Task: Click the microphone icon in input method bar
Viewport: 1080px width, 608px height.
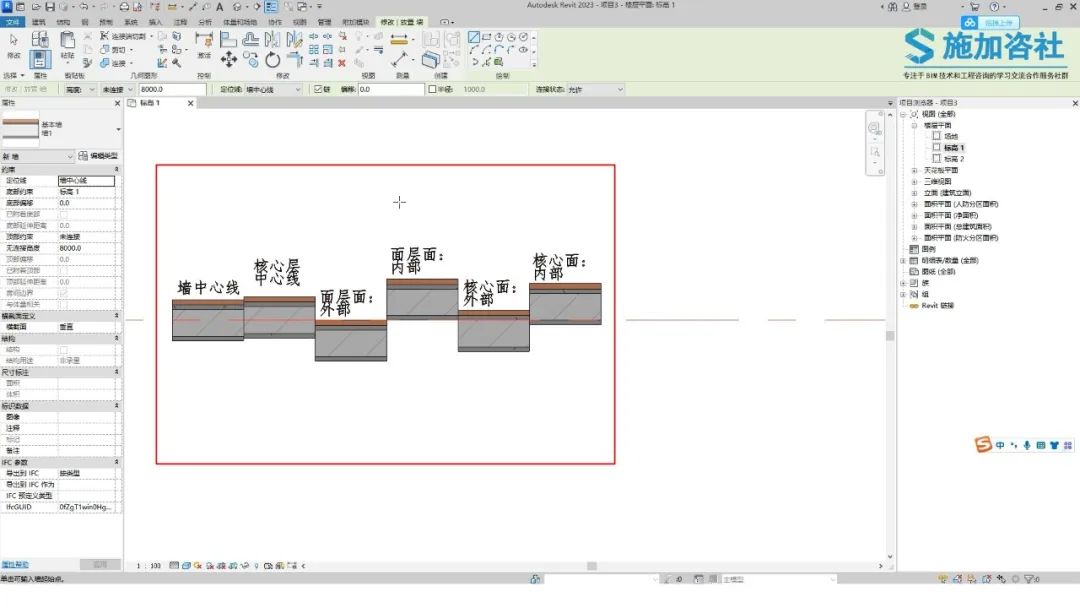Action: point(1026,445)
